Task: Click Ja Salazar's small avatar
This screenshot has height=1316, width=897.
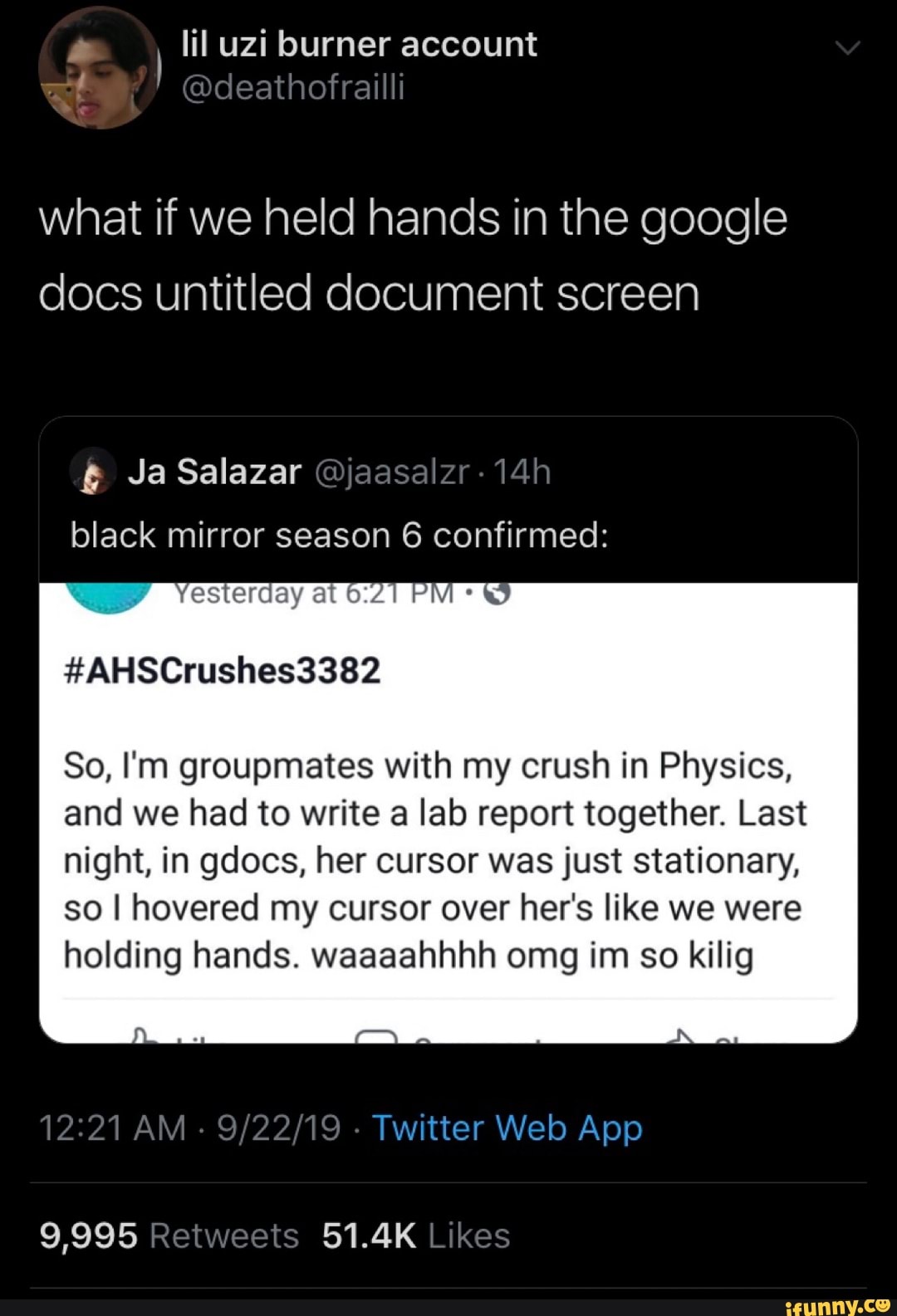Action: 93,472
